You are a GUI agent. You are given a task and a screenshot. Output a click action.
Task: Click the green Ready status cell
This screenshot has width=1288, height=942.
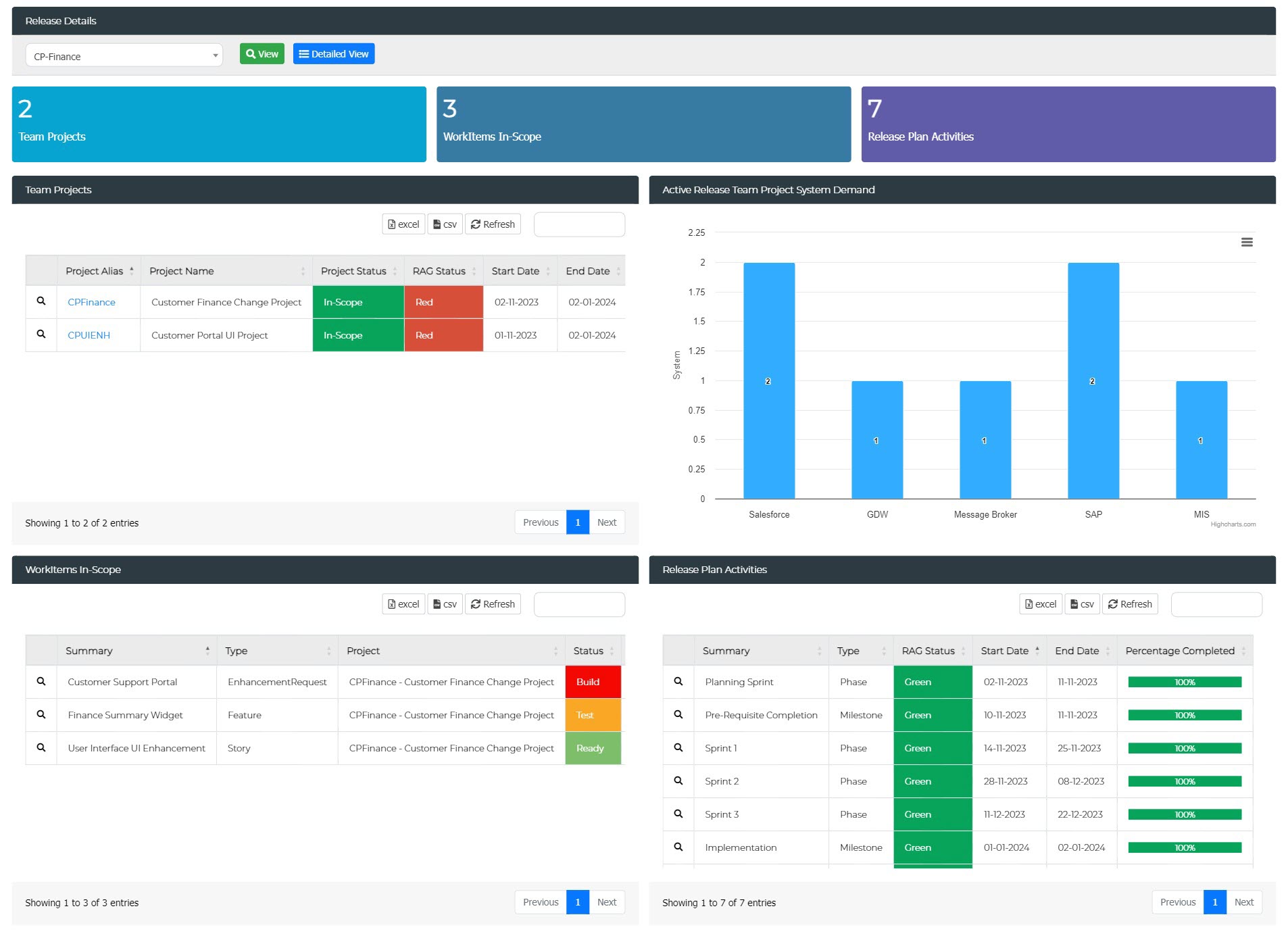pos(593,748)
